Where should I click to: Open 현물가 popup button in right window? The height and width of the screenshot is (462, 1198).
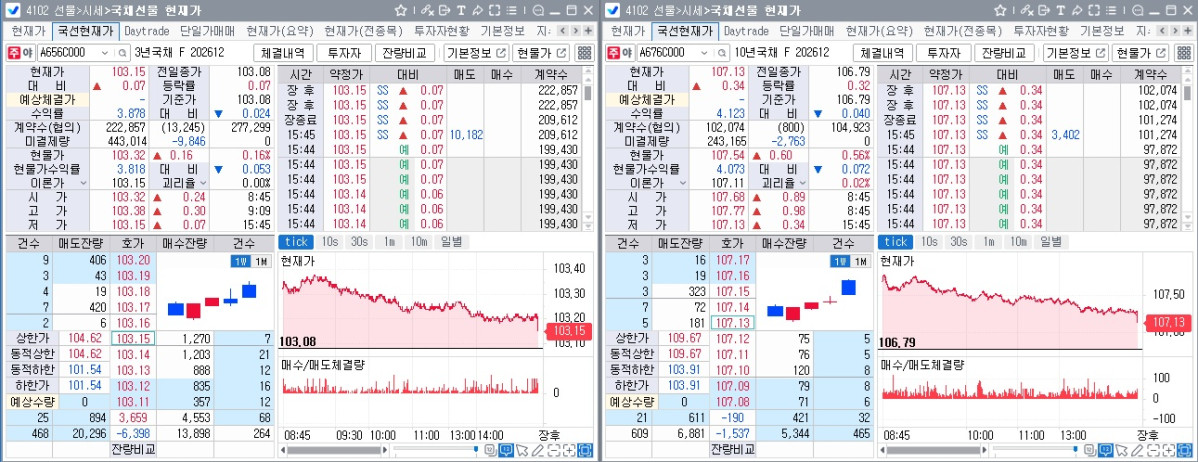[1141, 53]
